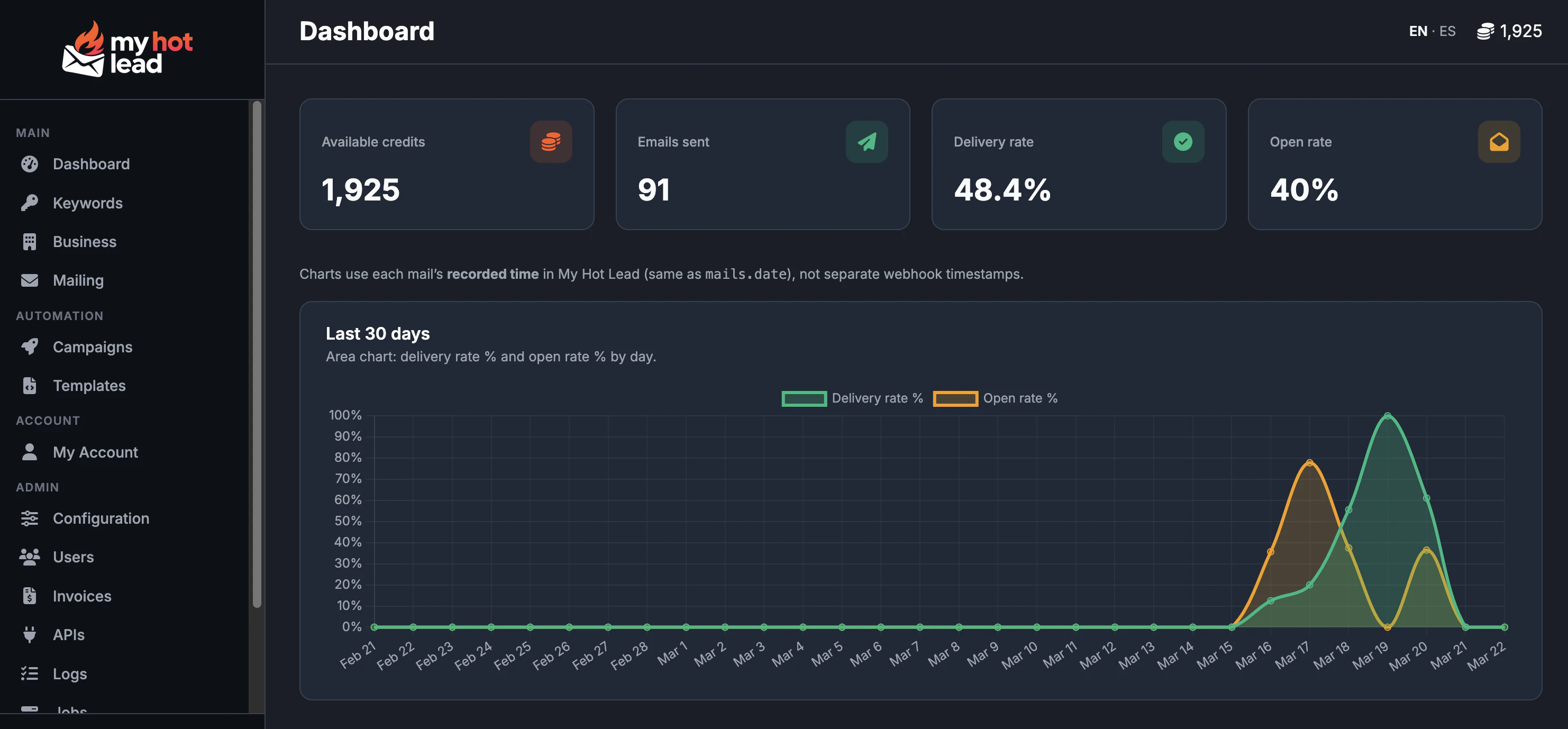Screen dimensions: 1568x729
Task: Go to My Account page
Action: pos(95,452)
